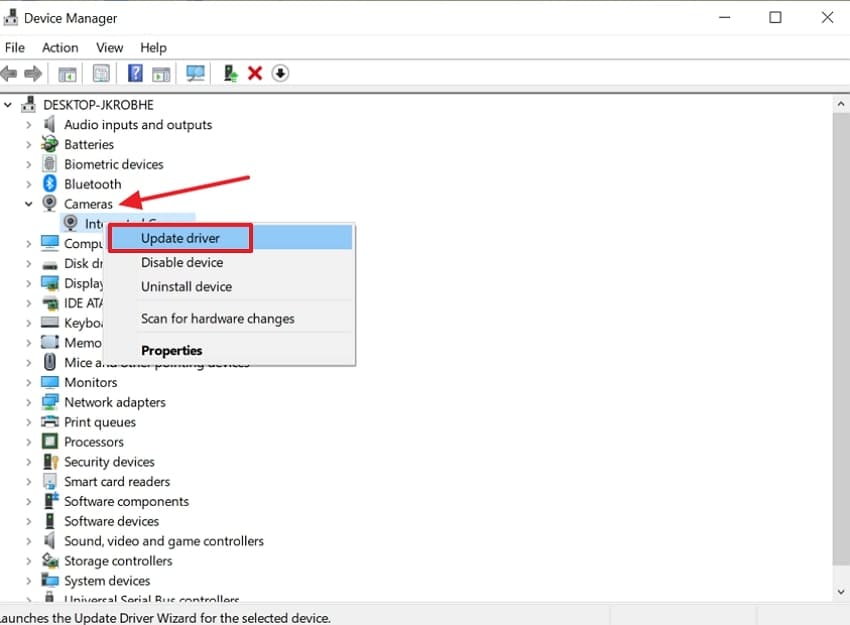Collapse the Cameras category
Image resolution: width=850 pixels, height=625 pixels.
click(x=28, y=204)
